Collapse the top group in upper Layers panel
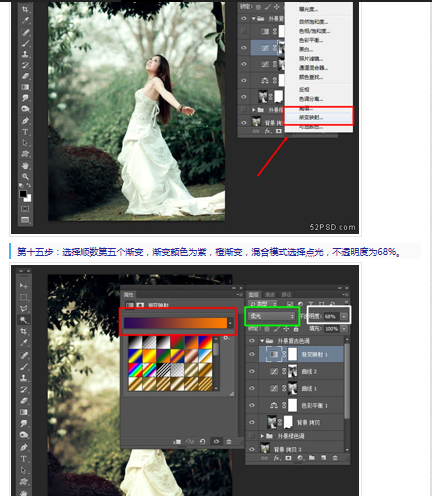This screenshot has width=432, height=496. coord(254,19)
